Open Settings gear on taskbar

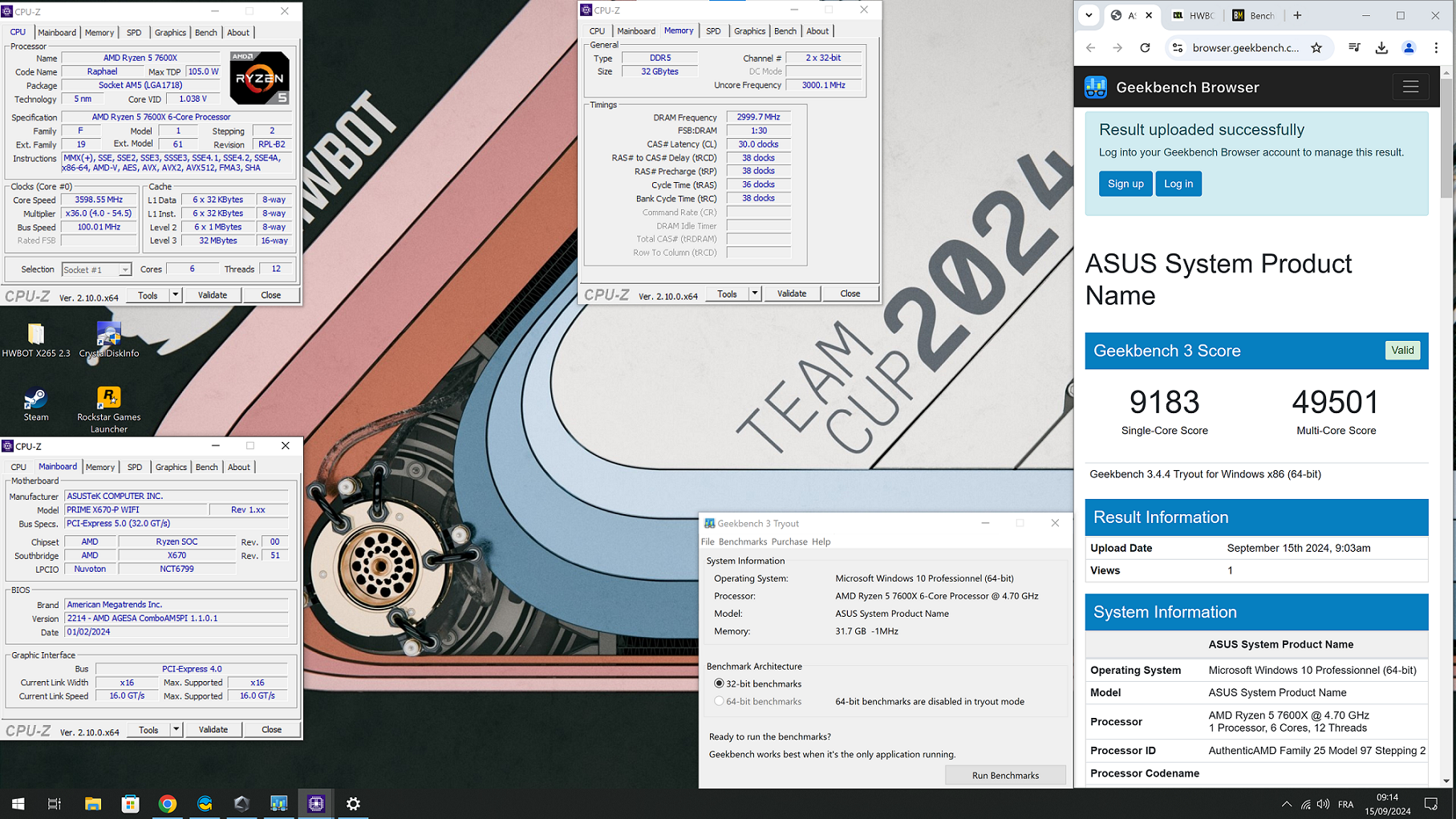point(353,803)
